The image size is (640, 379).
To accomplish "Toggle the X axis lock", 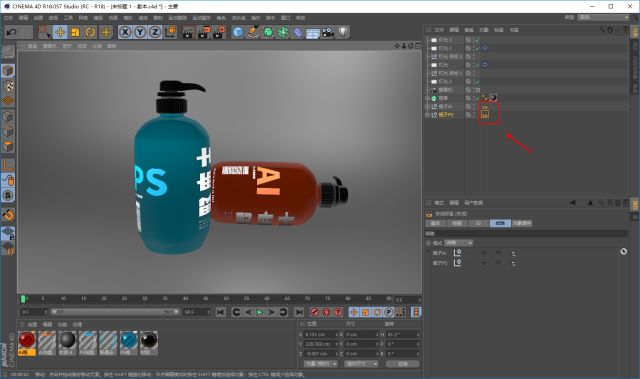I will click(125, 32).
